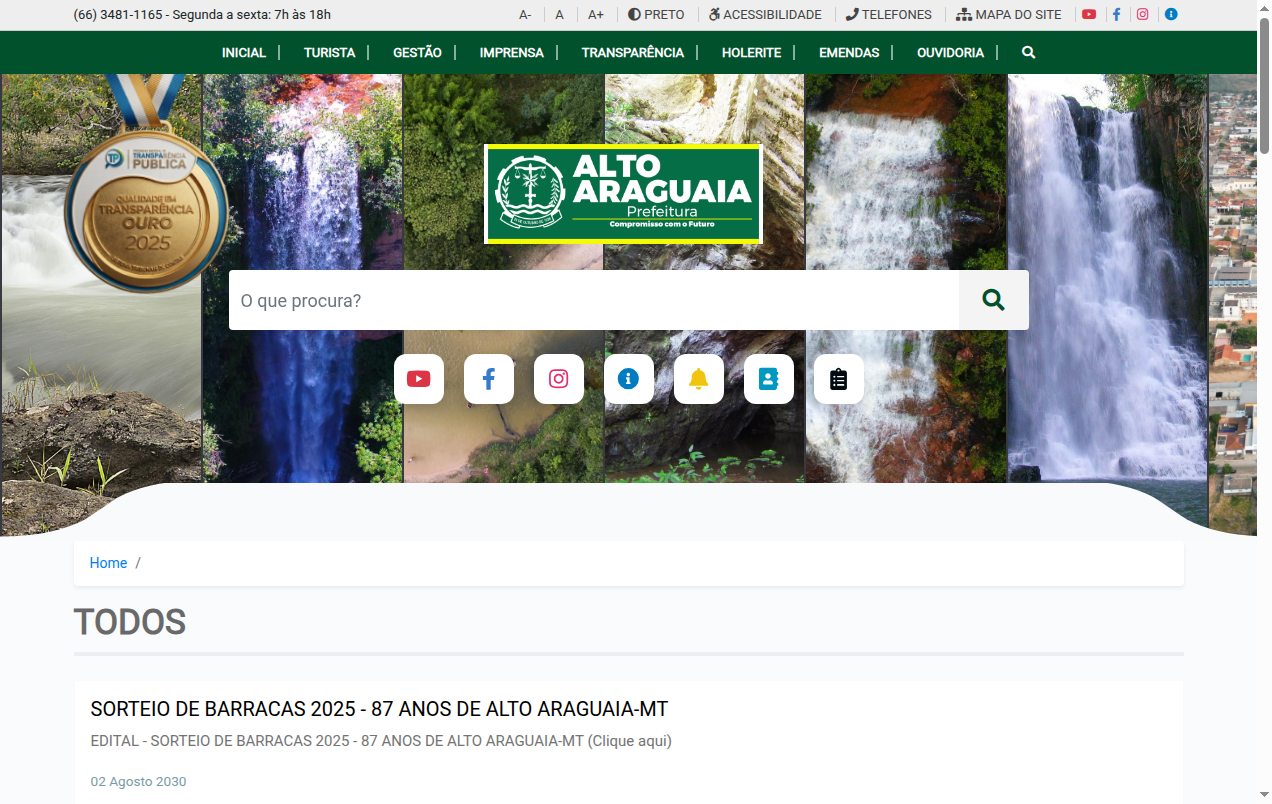Open the EDITAL Clique aqui description text

tap(381, 741)
